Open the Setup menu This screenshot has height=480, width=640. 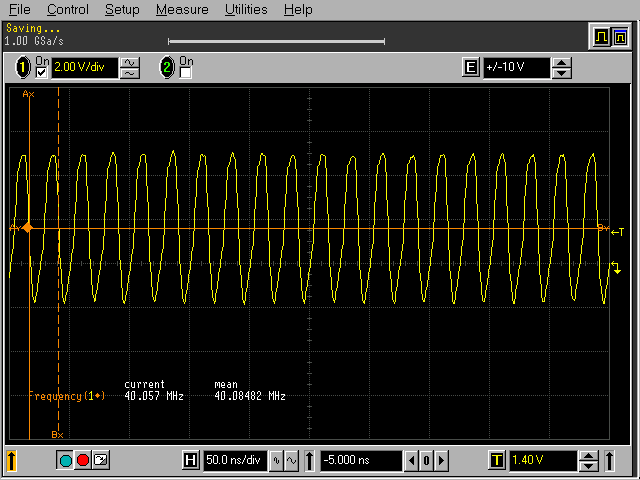122,9
